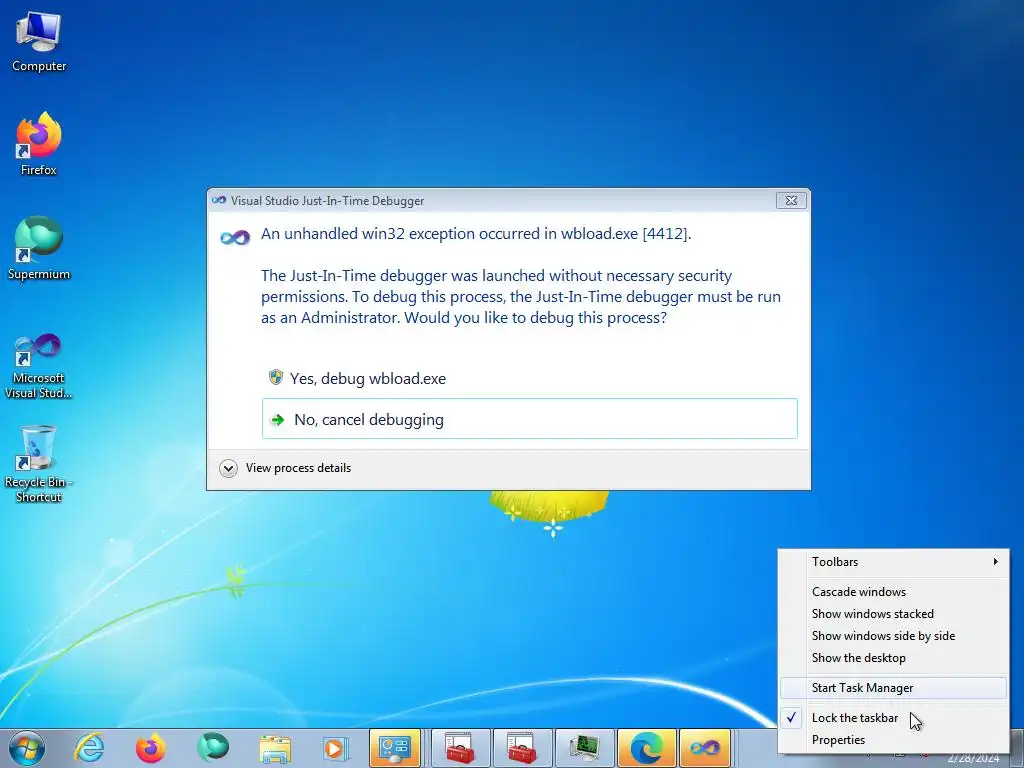Select the Microsoft Visual Studio desktop shortcut
This screenshot has height=768, width=1024.
[x=39, y=366]
